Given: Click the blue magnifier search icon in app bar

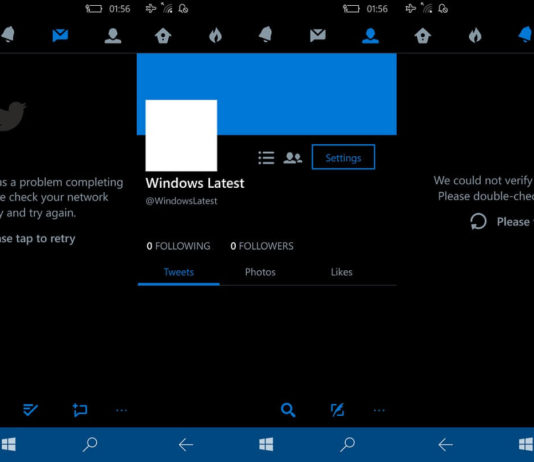Looking at the screenshot, I should [x=288, y=410].
